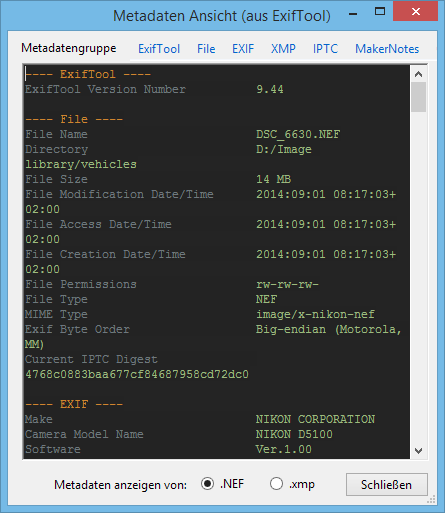Select the .NEF radio button
This screenshot has width=445, height=513.
(x=207, y=484)
